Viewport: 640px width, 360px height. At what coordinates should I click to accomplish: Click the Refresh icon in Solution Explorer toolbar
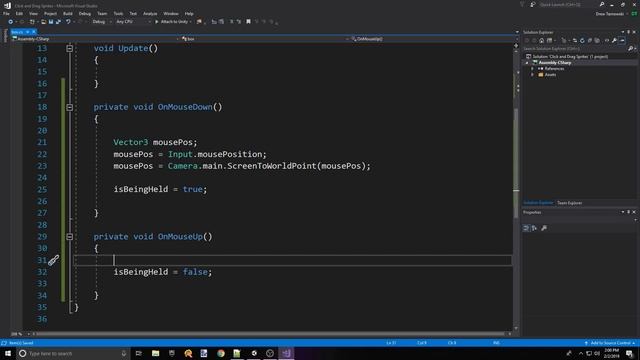[582, 40]
